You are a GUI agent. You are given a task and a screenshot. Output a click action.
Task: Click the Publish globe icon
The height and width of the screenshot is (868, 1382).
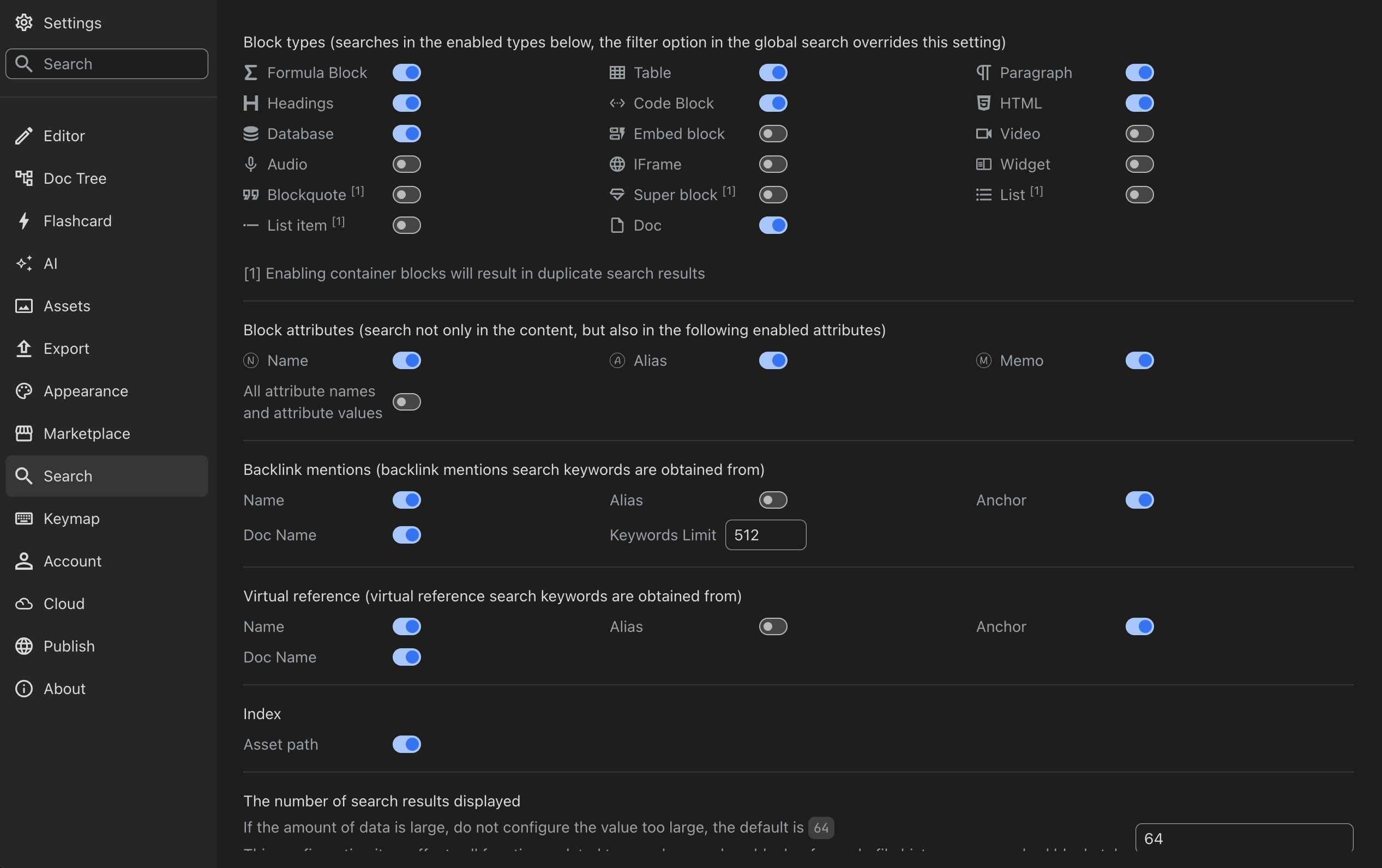point(23,646)
